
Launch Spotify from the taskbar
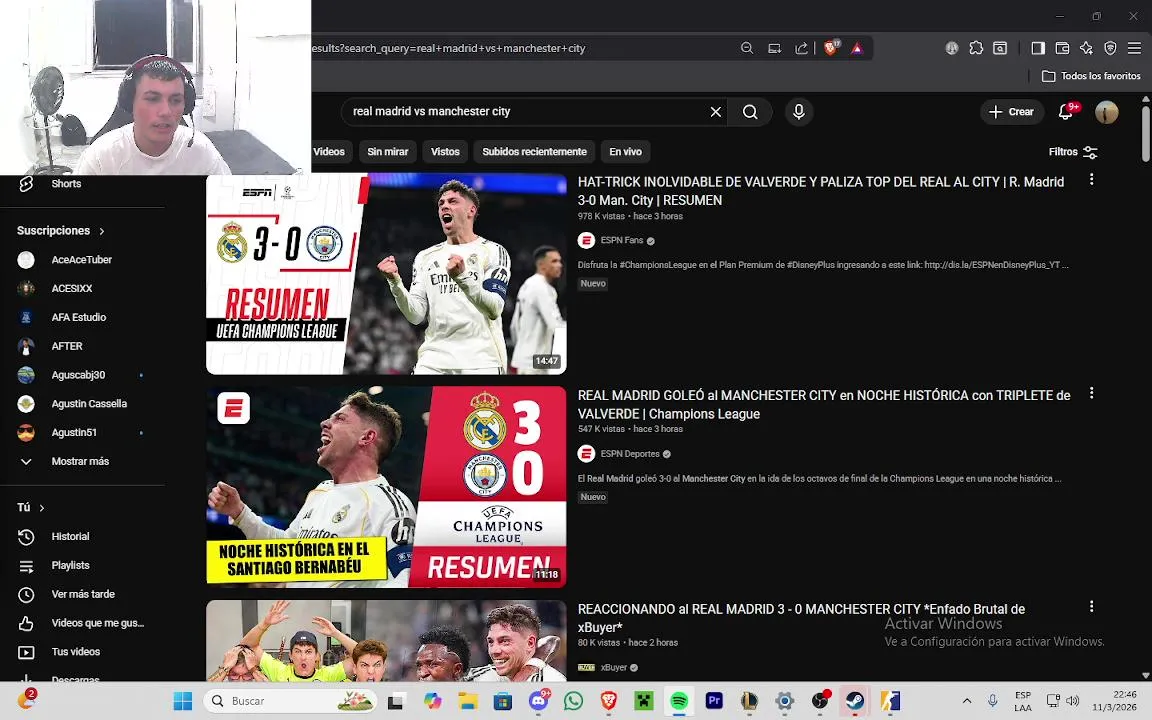(680, 701)
